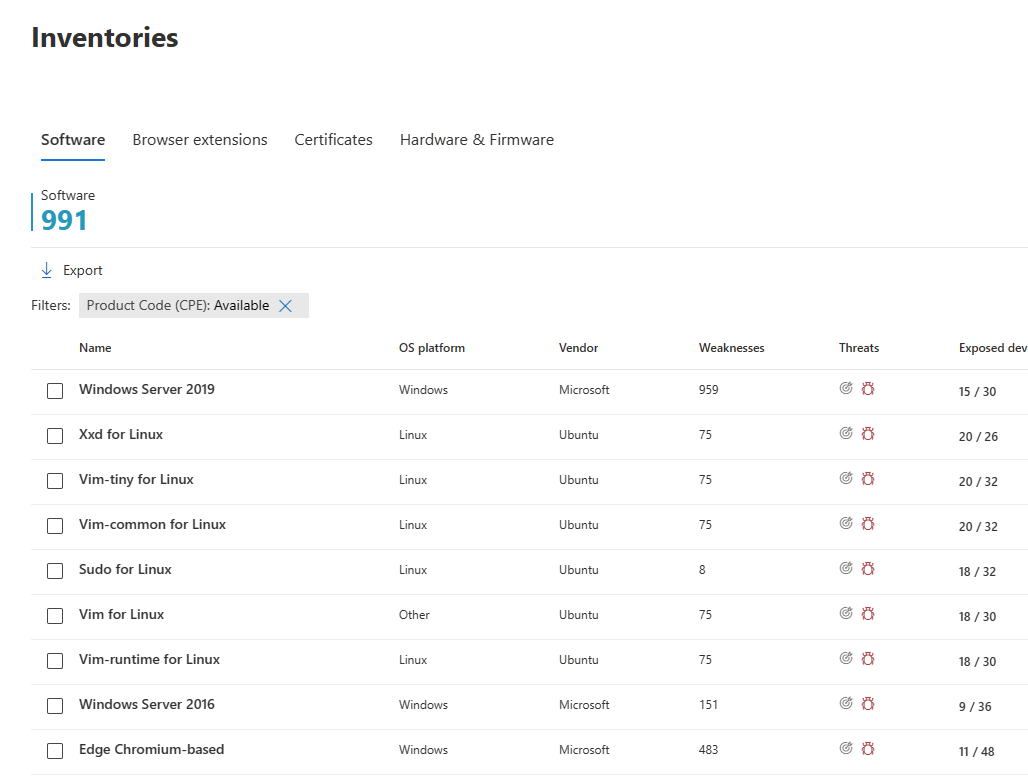This screenshot has width=1028, height=778.
Task: Click the Export download arrow icon
Action: click(x=47, y=270)
